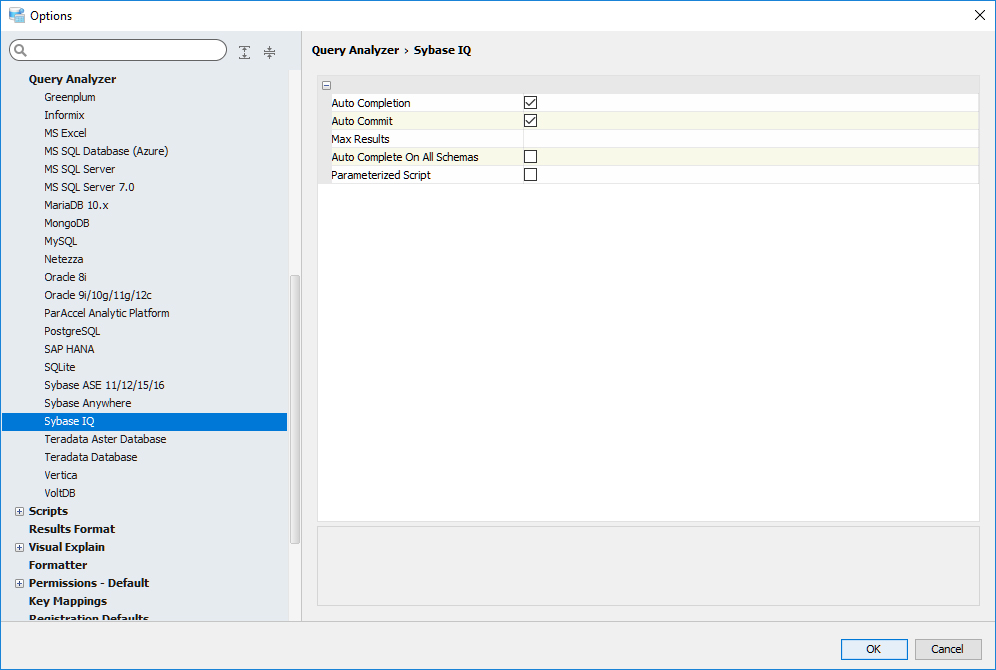Click the collapse all tree icon

pyautogui.click(x=269, y=52)
